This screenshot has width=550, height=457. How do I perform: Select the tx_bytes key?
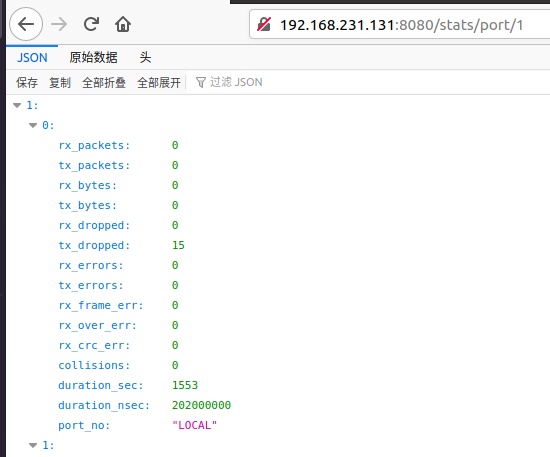[87, 205]
